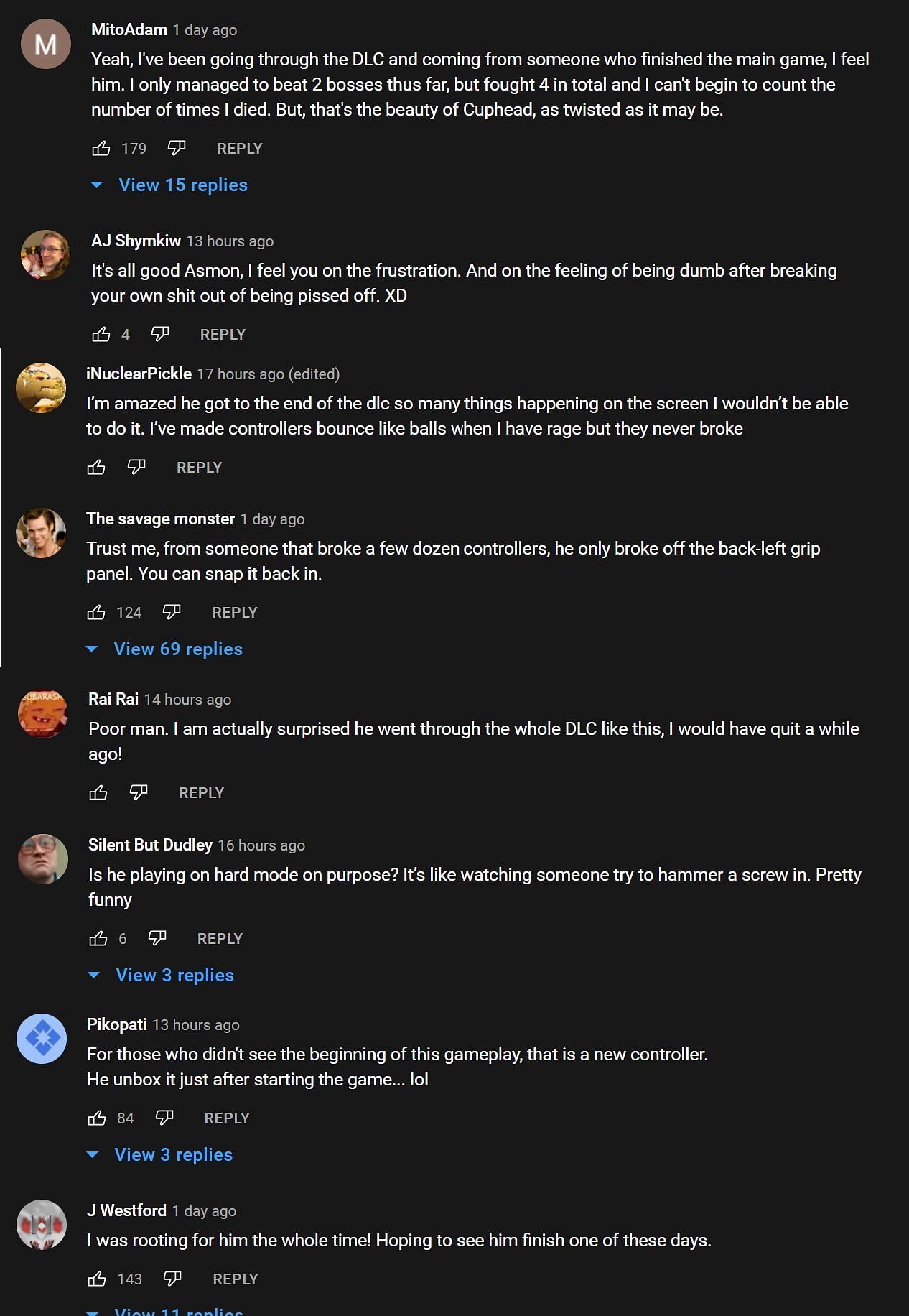
Task: Like The savage monster's comment
Action: tap(96, 613)
